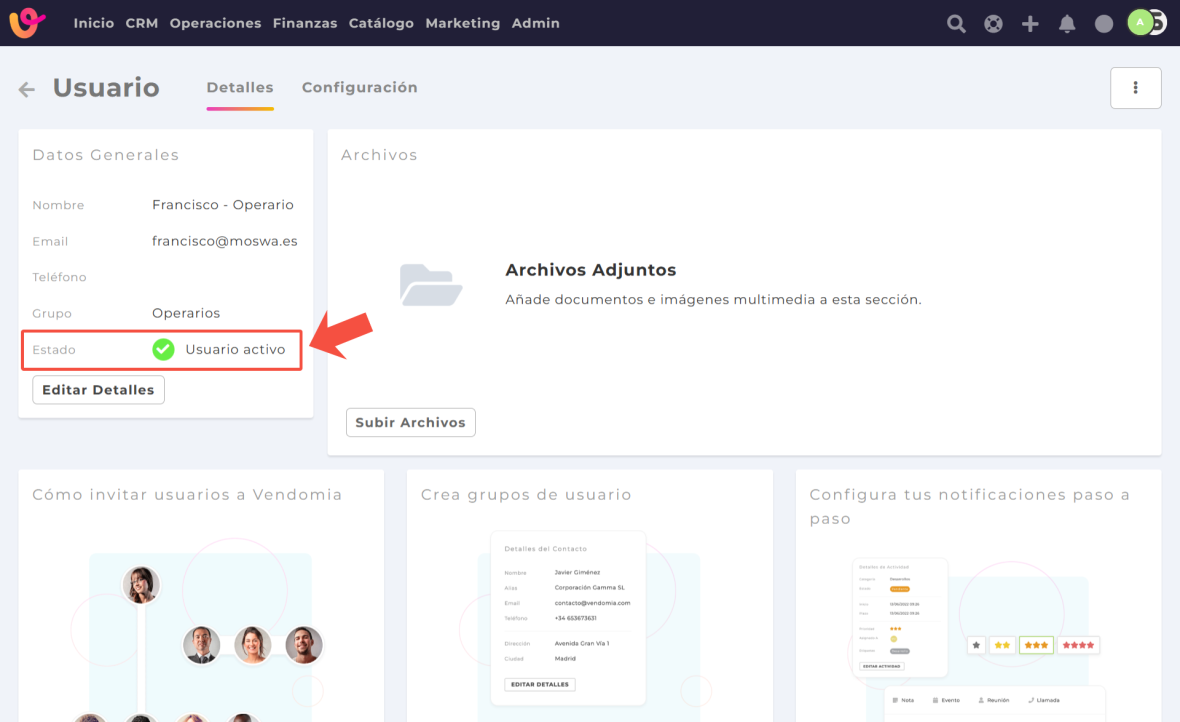Go back using the left arrow
Screen dimensions: 1180x722
pyautogui.click(x=27, y=89)
